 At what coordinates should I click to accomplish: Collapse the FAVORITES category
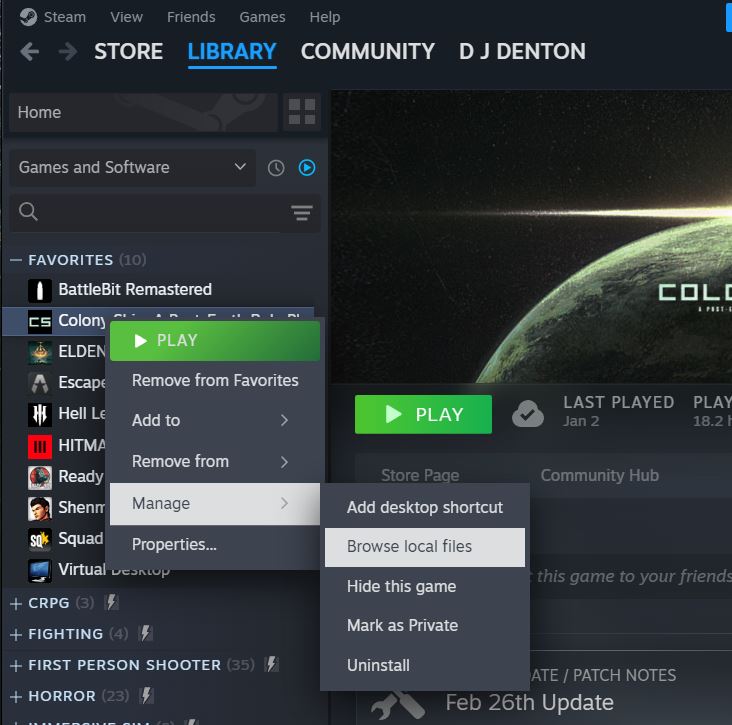pyautogui.click(x=16, y=260)
